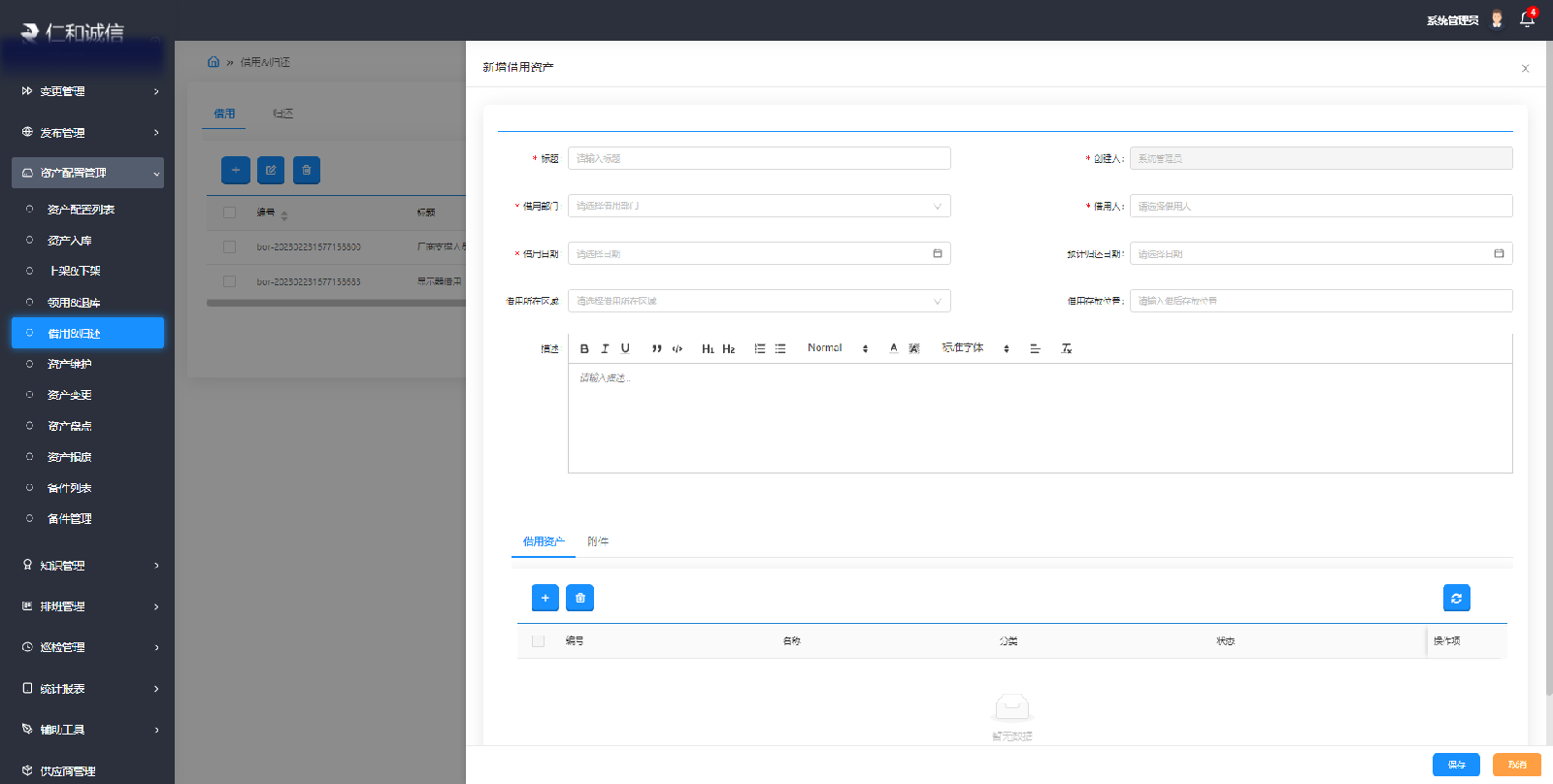Open 领用&退库 in sidebar
The image size is (1553, 784).
[x=74, y=303]
